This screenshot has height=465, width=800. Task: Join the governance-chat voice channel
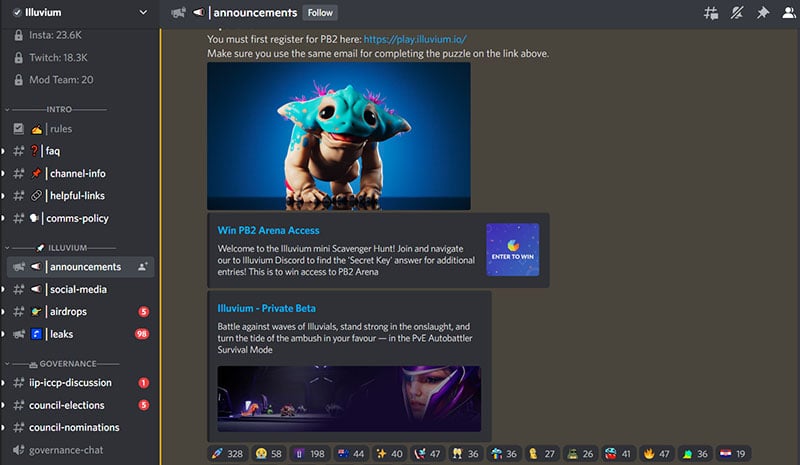(79, 450)
